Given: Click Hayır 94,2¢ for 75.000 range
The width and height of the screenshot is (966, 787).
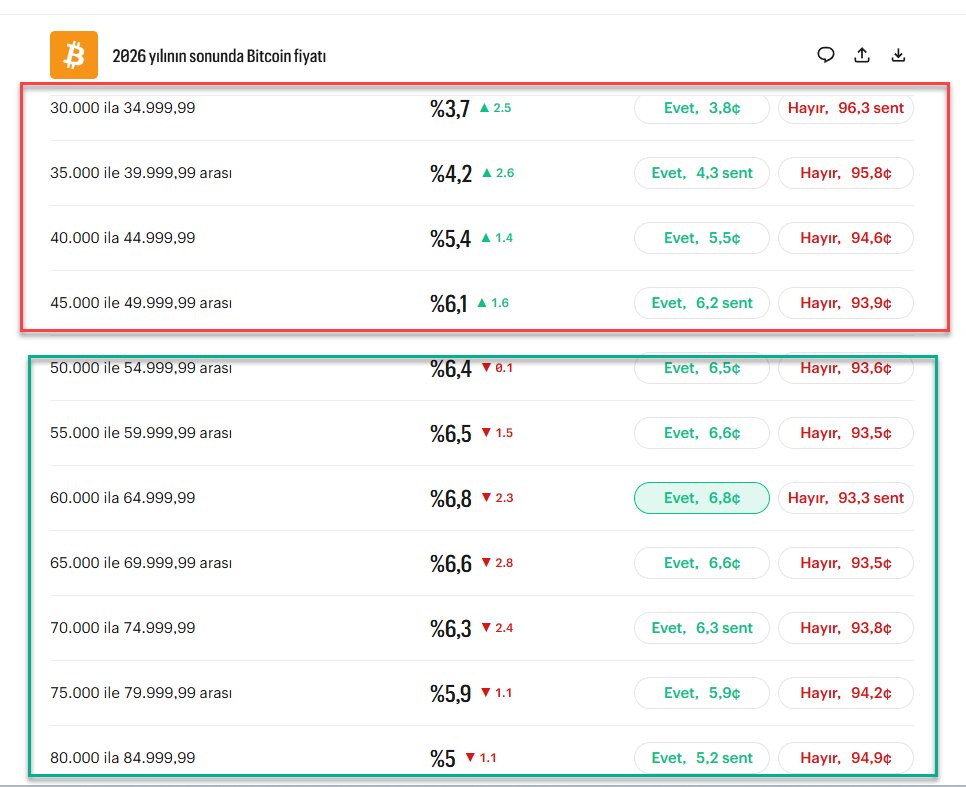Looking at the screenshot, I should point(845,693).
